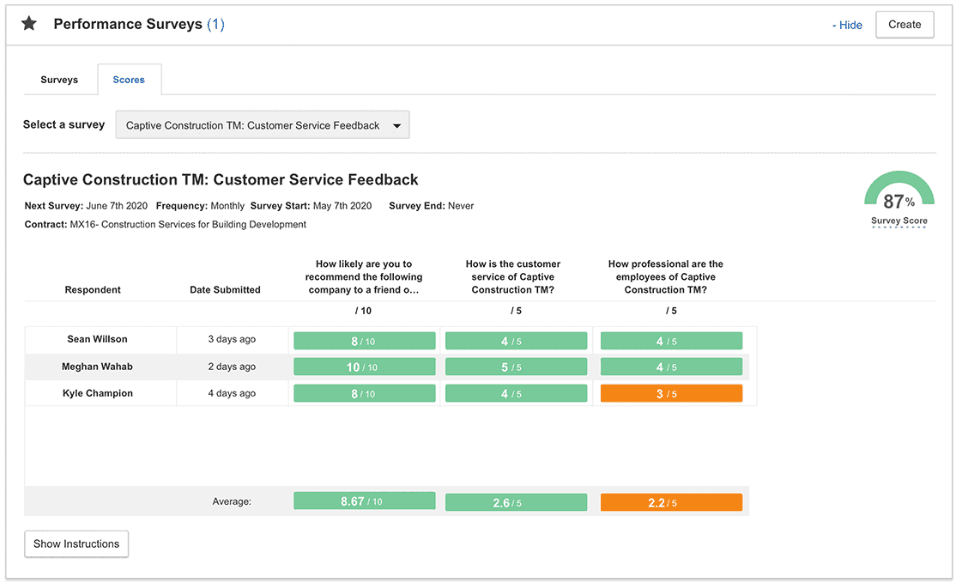957x585 pixels.
Task: Click the orange 2.2/5 average bar
Action: point(671,502)
